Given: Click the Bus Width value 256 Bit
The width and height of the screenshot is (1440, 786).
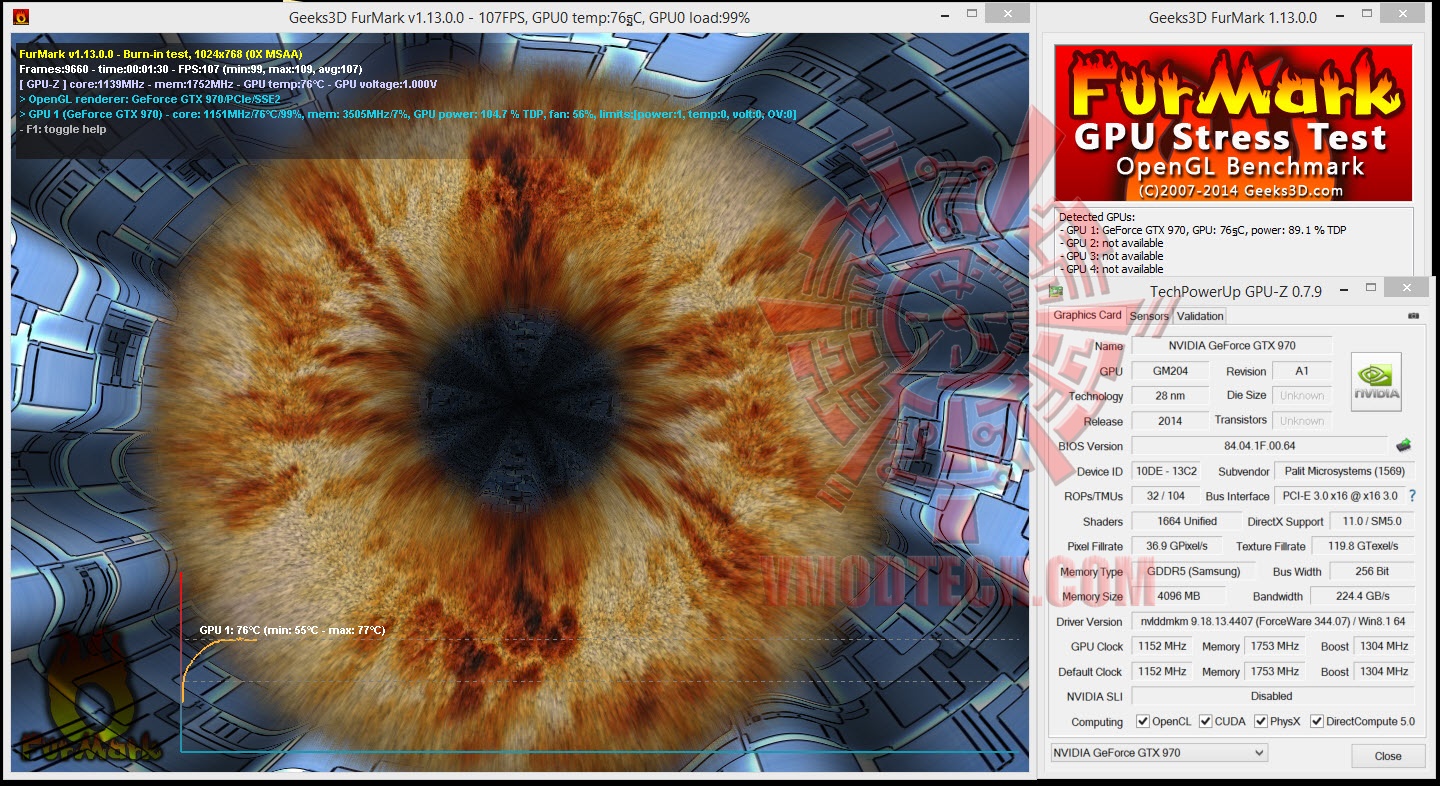Looking at the screenshot, I should 1372,571.
